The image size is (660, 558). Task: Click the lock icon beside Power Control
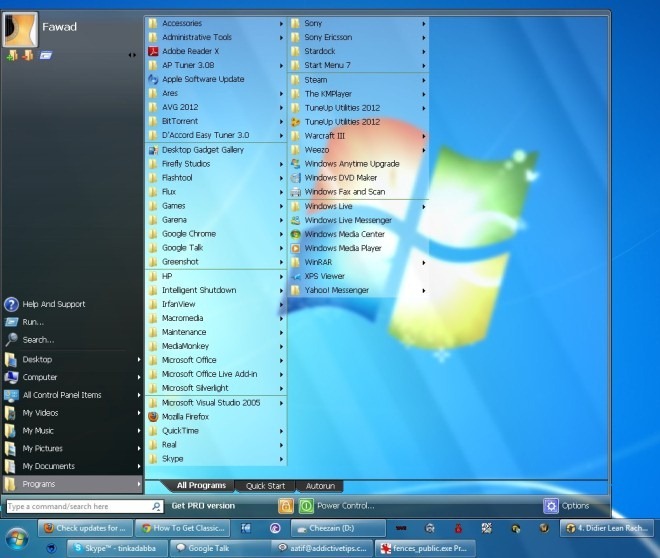(x=285, y=506)
